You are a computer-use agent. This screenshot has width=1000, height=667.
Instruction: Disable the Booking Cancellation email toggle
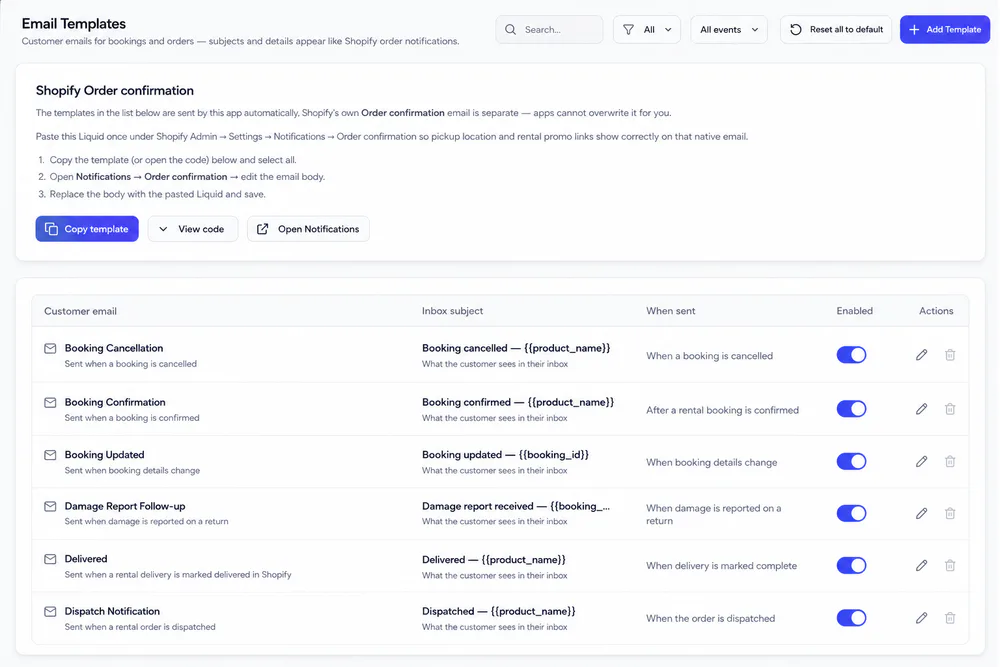851,355
